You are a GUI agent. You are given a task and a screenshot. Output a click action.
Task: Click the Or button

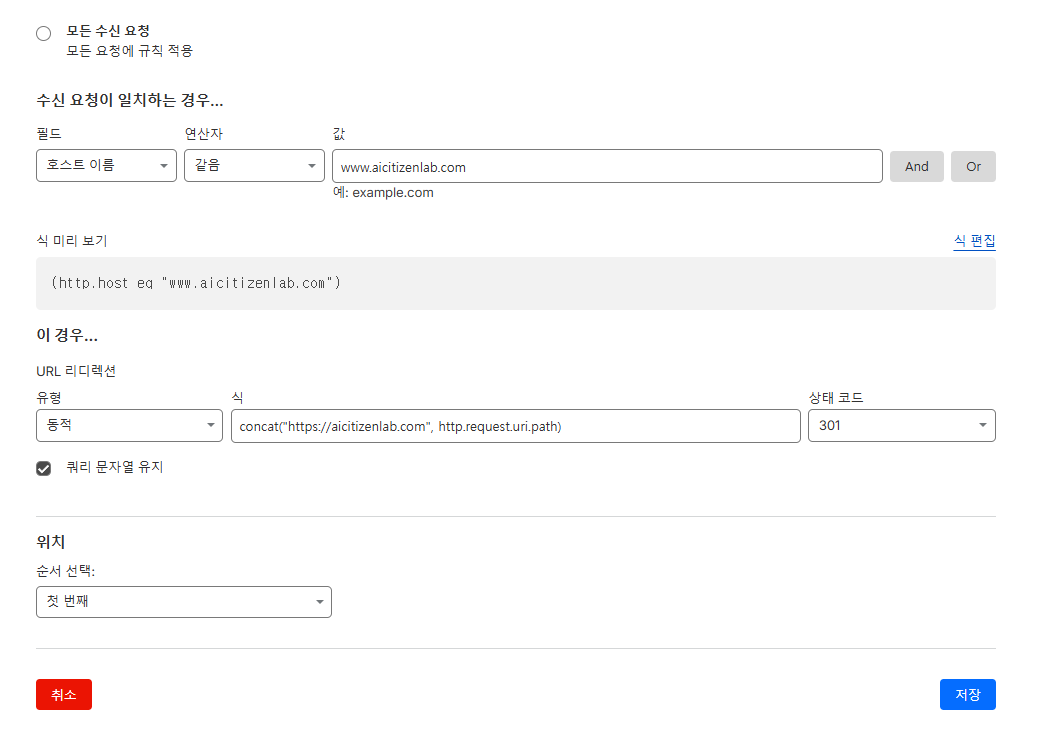[x=973, y=166]
